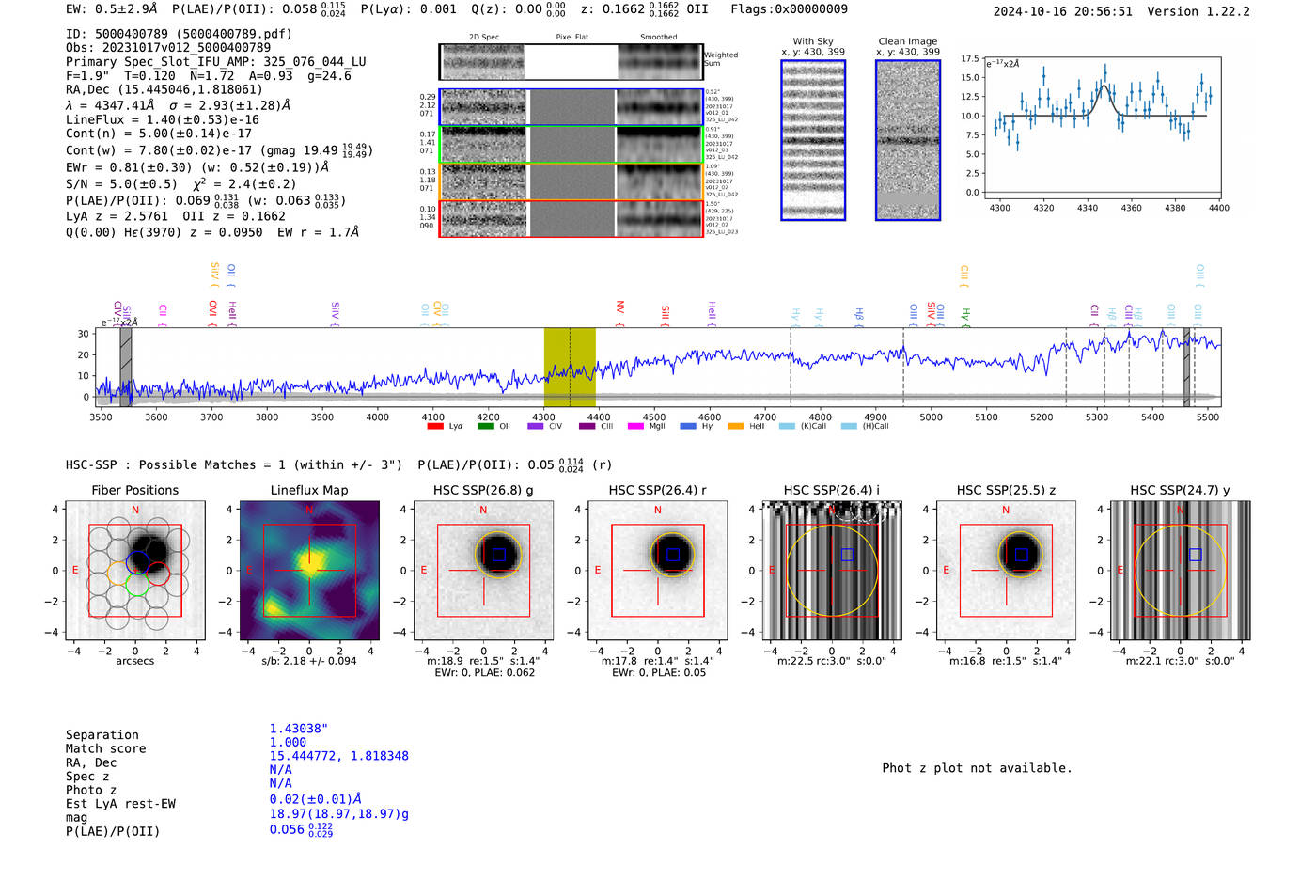
Task: Open the Fiber Positions thumbnail
Action: pos(134,571)
